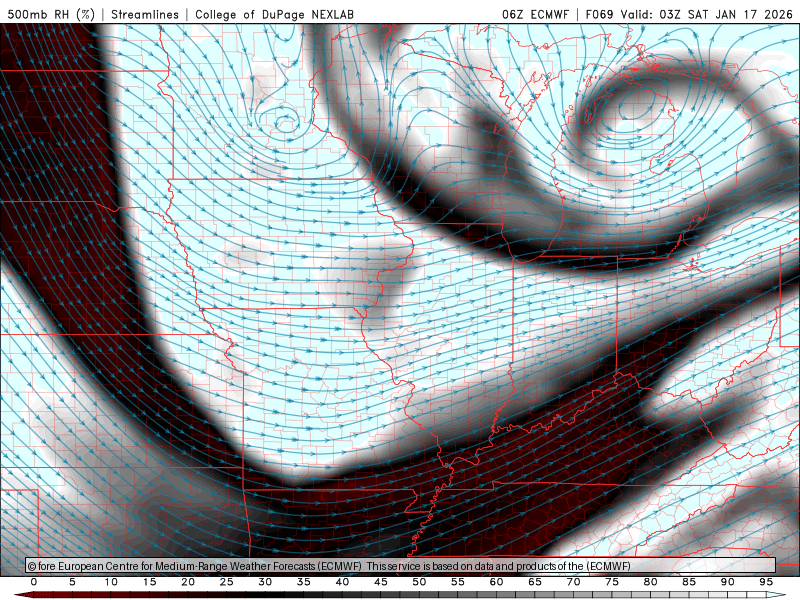Click the colorbar value label '50'
Viewport: 800px width, 600px height.
[x=419, y=582]
